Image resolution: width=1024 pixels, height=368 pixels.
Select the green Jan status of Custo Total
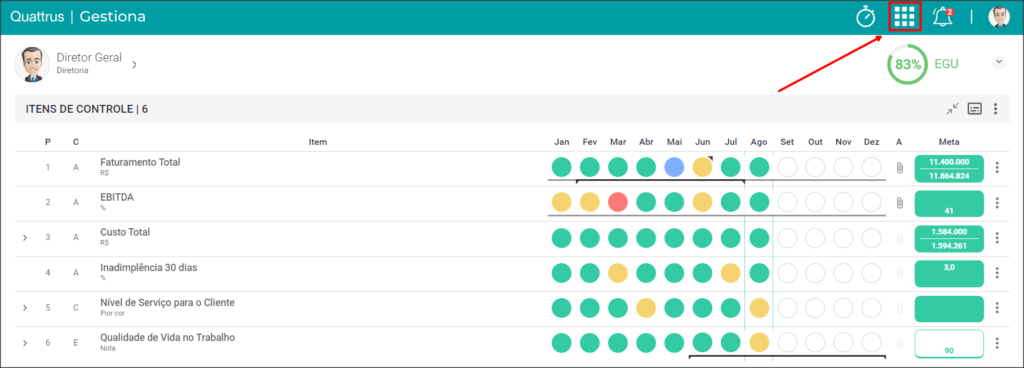click(x=562, y=238)
